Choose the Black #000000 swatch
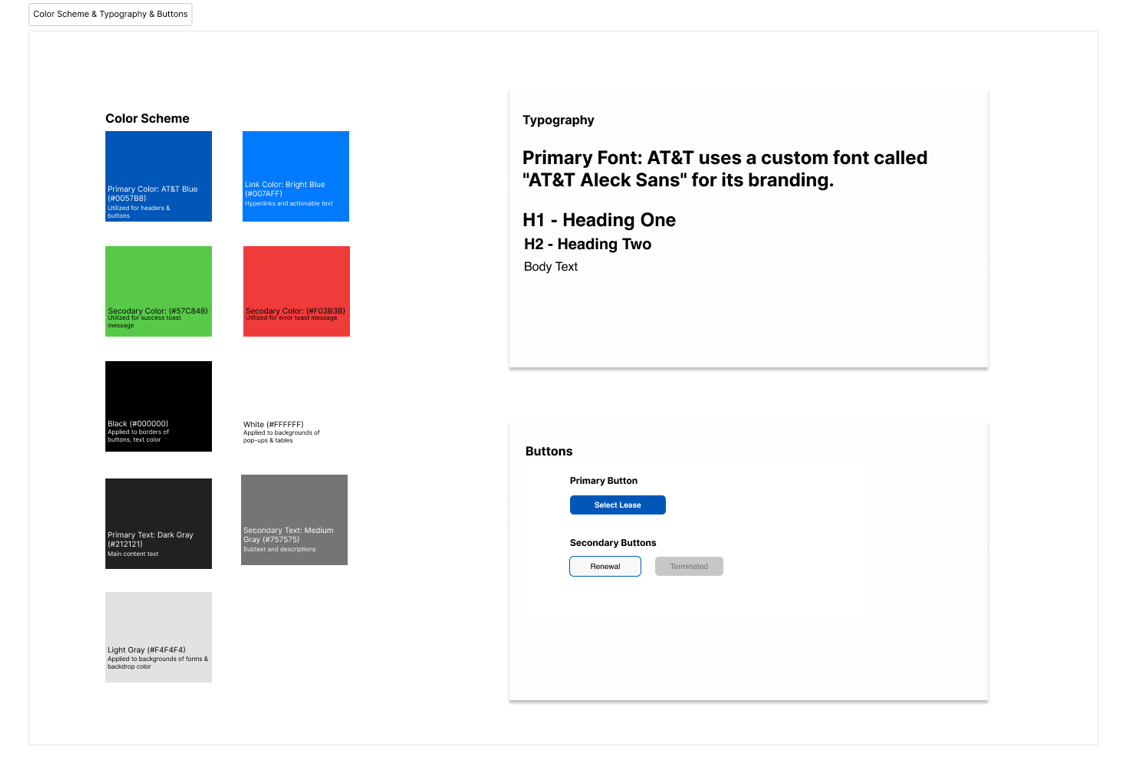 [x=158, y=406]
